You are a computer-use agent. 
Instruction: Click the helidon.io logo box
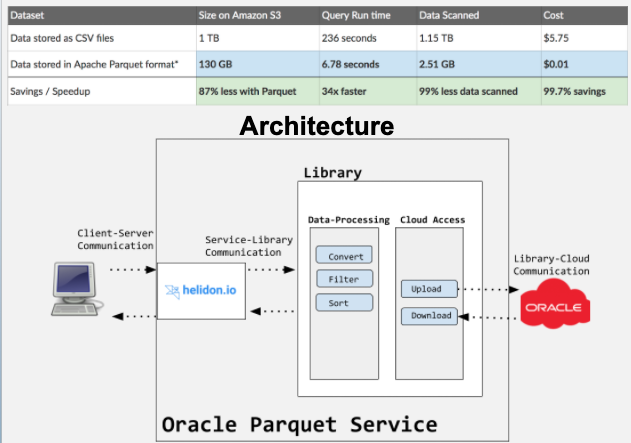(x=201, y=291)
